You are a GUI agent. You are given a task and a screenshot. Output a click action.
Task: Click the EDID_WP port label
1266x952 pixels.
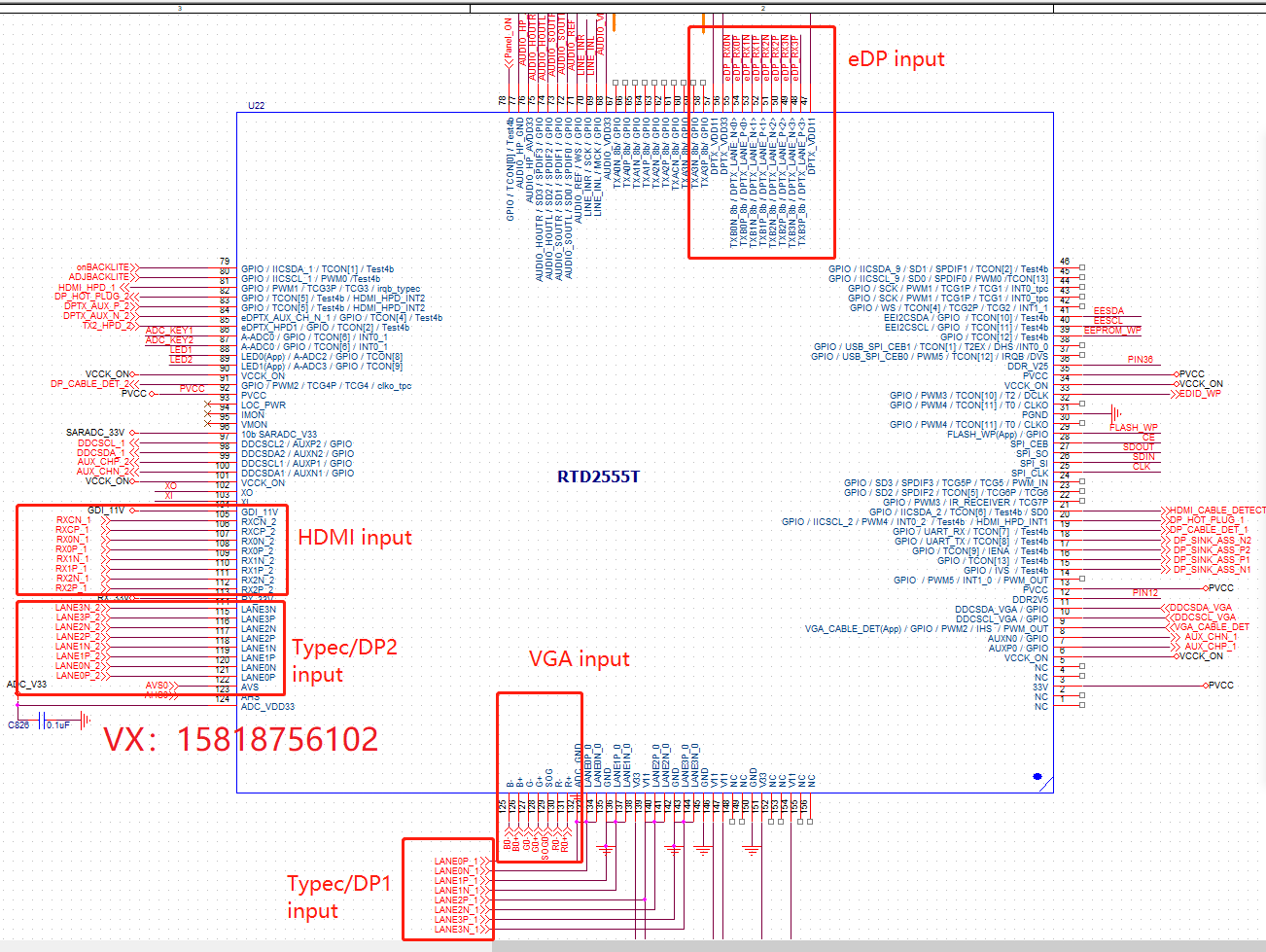click(1200, 394)
